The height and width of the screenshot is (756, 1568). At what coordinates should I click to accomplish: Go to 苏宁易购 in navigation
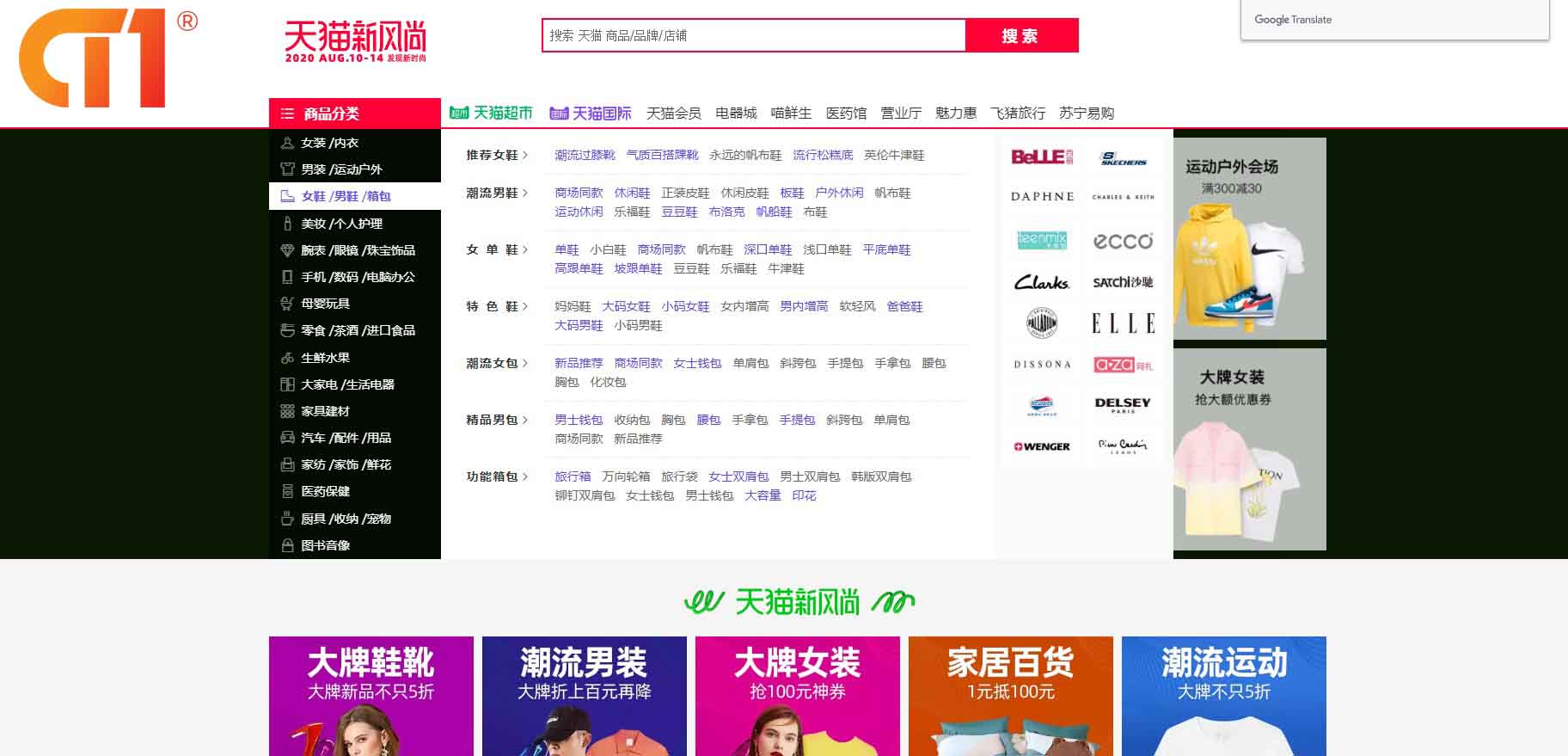pos(1087,113)
